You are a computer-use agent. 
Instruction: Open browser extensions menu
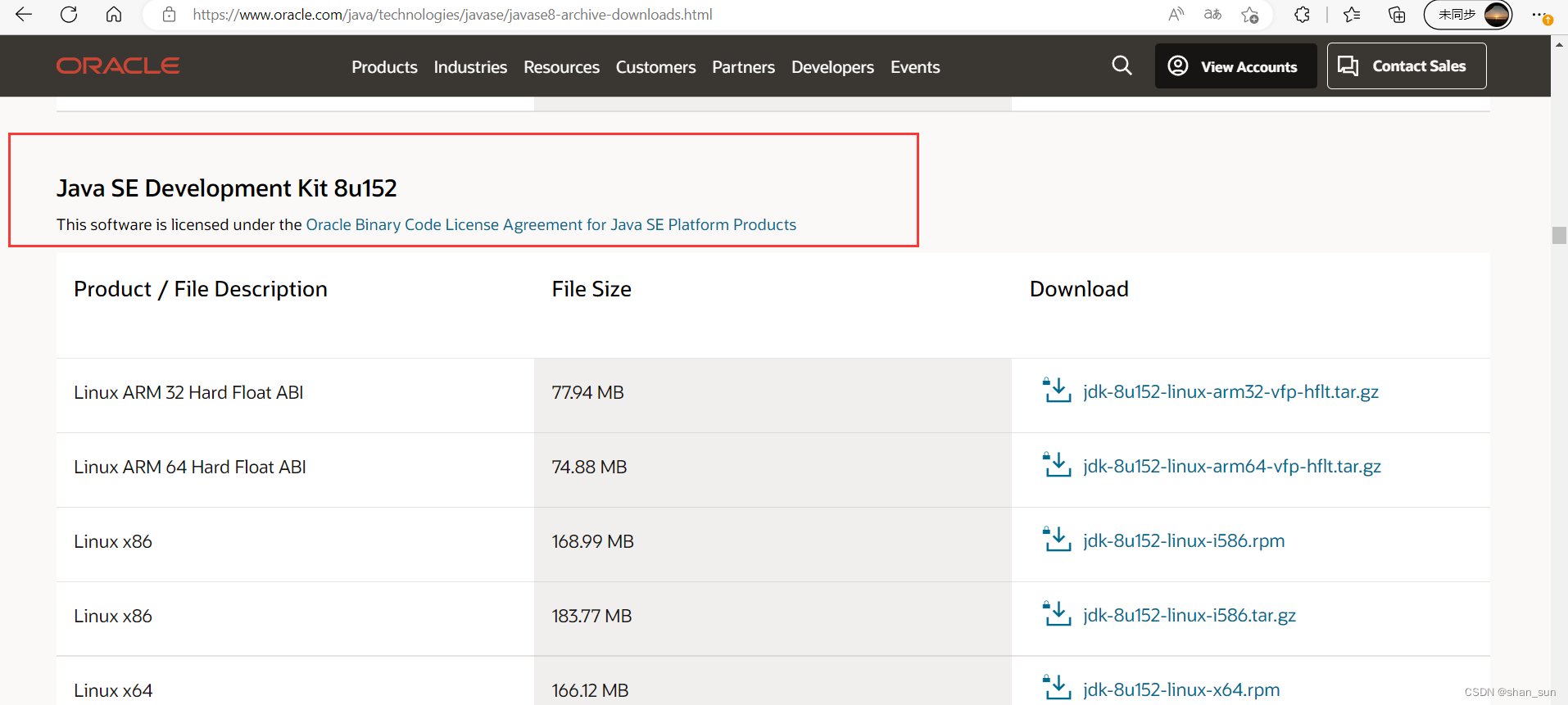1302,15
